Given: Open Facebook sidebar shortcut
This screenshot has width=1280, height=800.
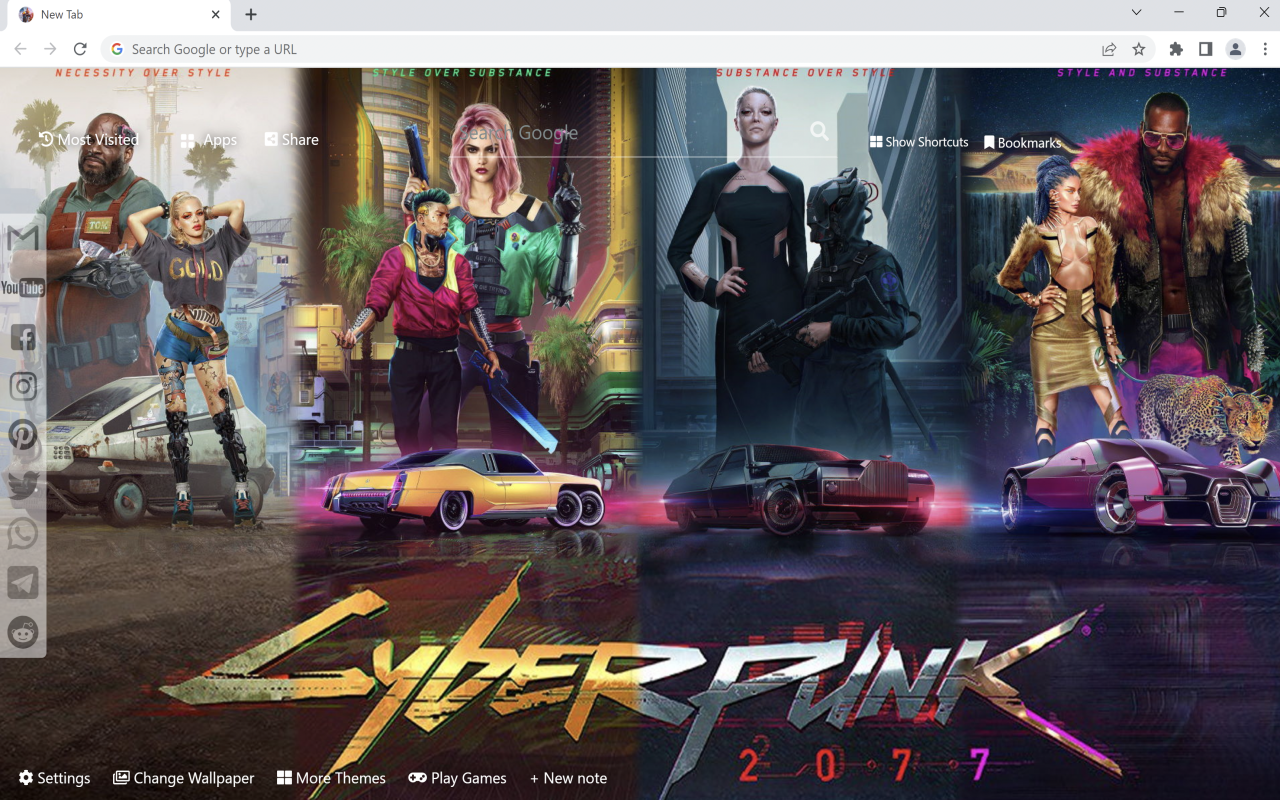Looking at the screenshot, I should tap(23, 338).
